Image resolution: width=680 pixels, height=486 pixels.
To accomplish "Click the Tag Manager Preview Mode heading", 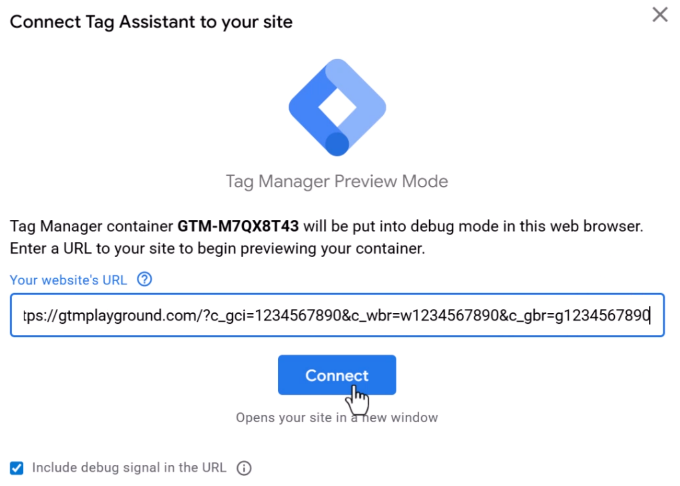I will click(337, 181).
